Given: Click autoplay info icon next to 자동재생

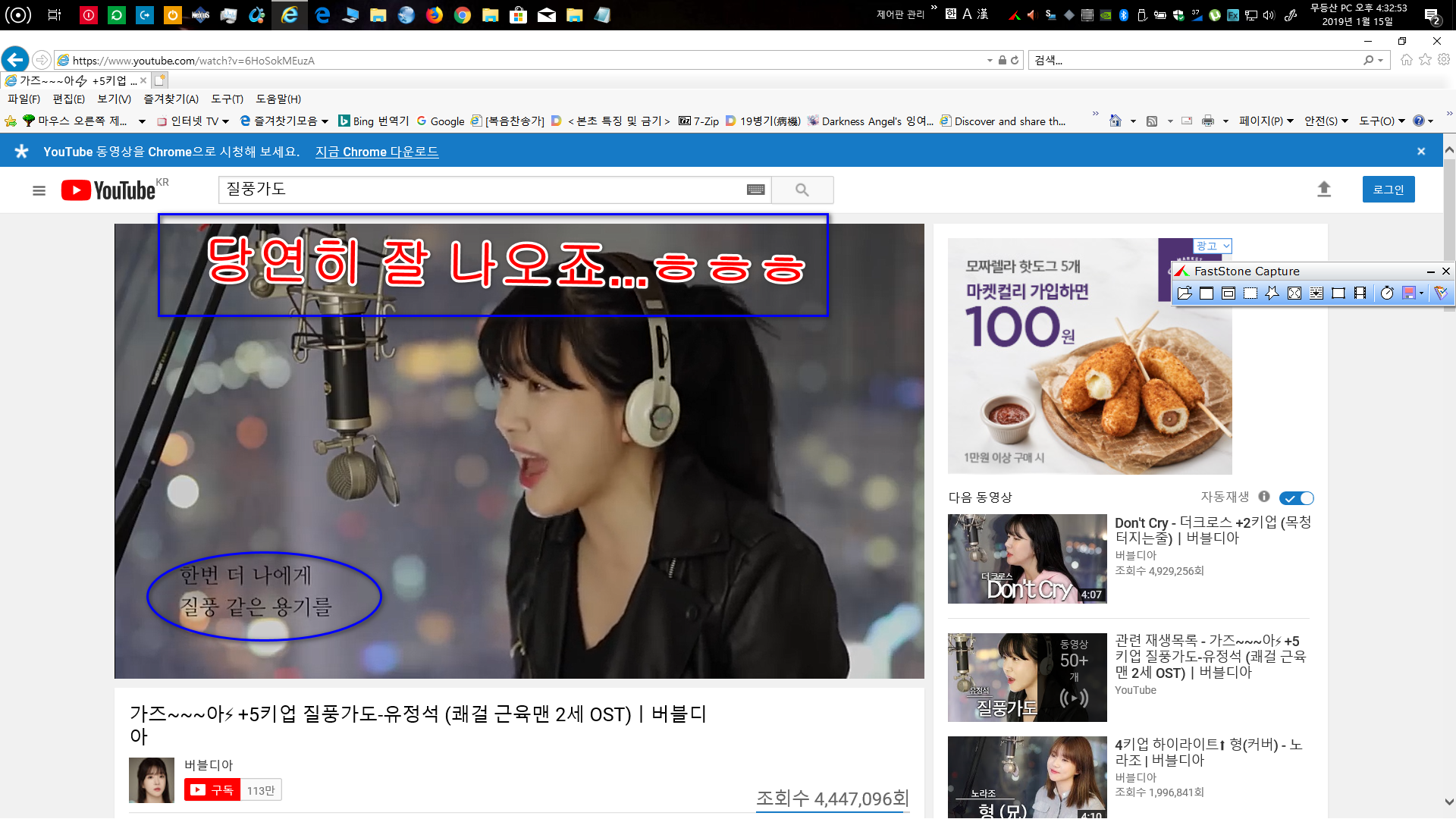Looking at the screenshot, I should pos(1264,497).
